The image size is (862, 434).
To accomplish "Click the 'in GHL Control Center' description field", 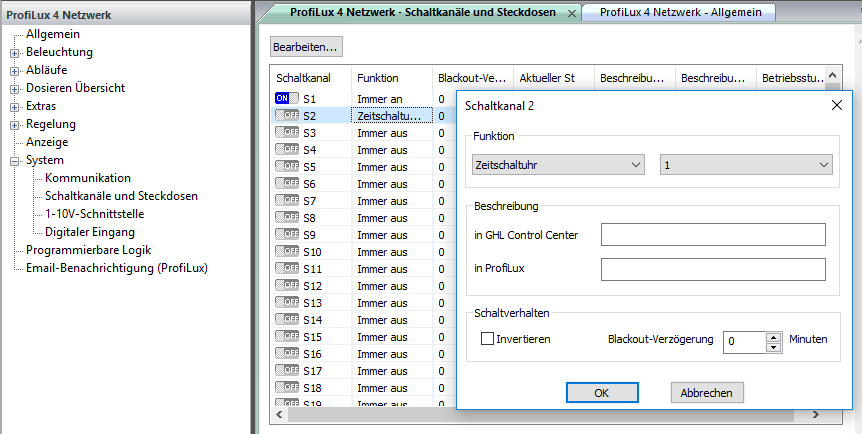I will pyautogui.click(x=713, y=234).
